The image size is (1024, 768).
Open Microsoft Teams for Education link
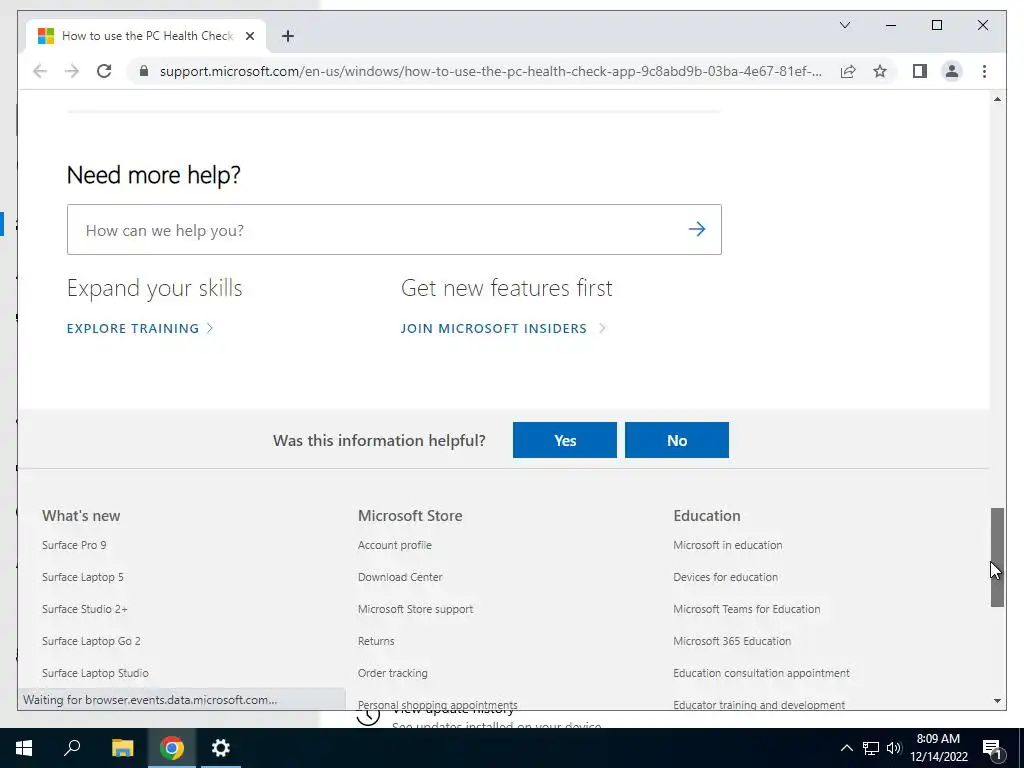tap(746, 609)
